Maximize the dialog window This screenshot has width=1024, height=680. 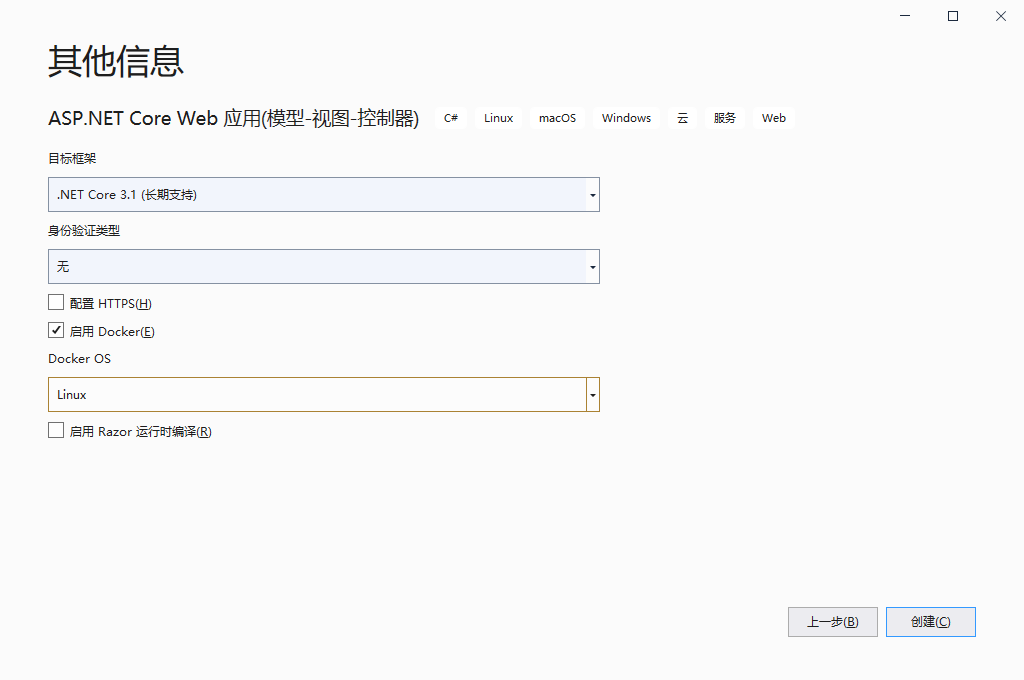[953, 16]
